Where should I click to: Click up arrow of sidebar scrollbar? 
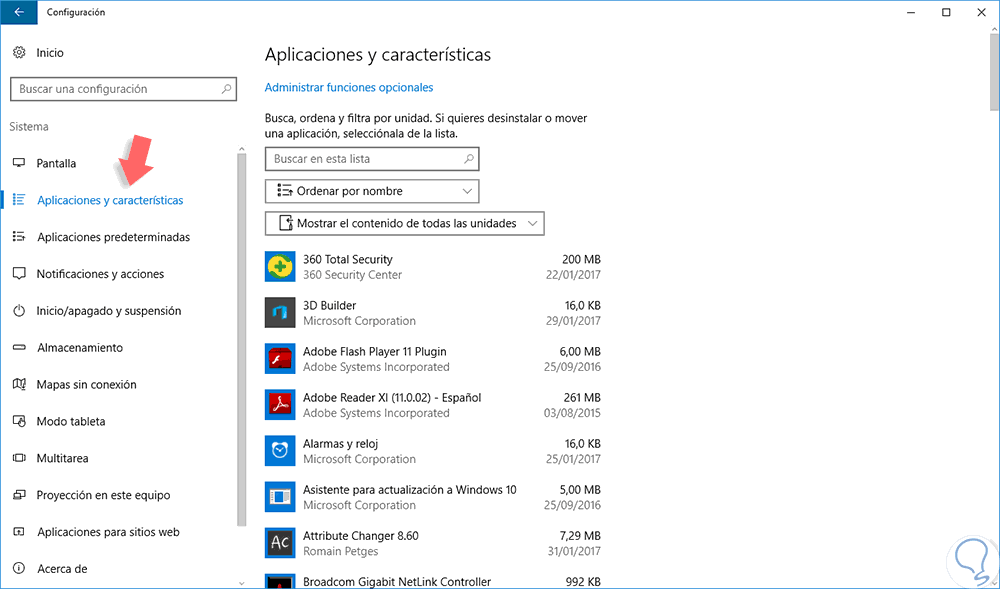click(x=241, y=149)
